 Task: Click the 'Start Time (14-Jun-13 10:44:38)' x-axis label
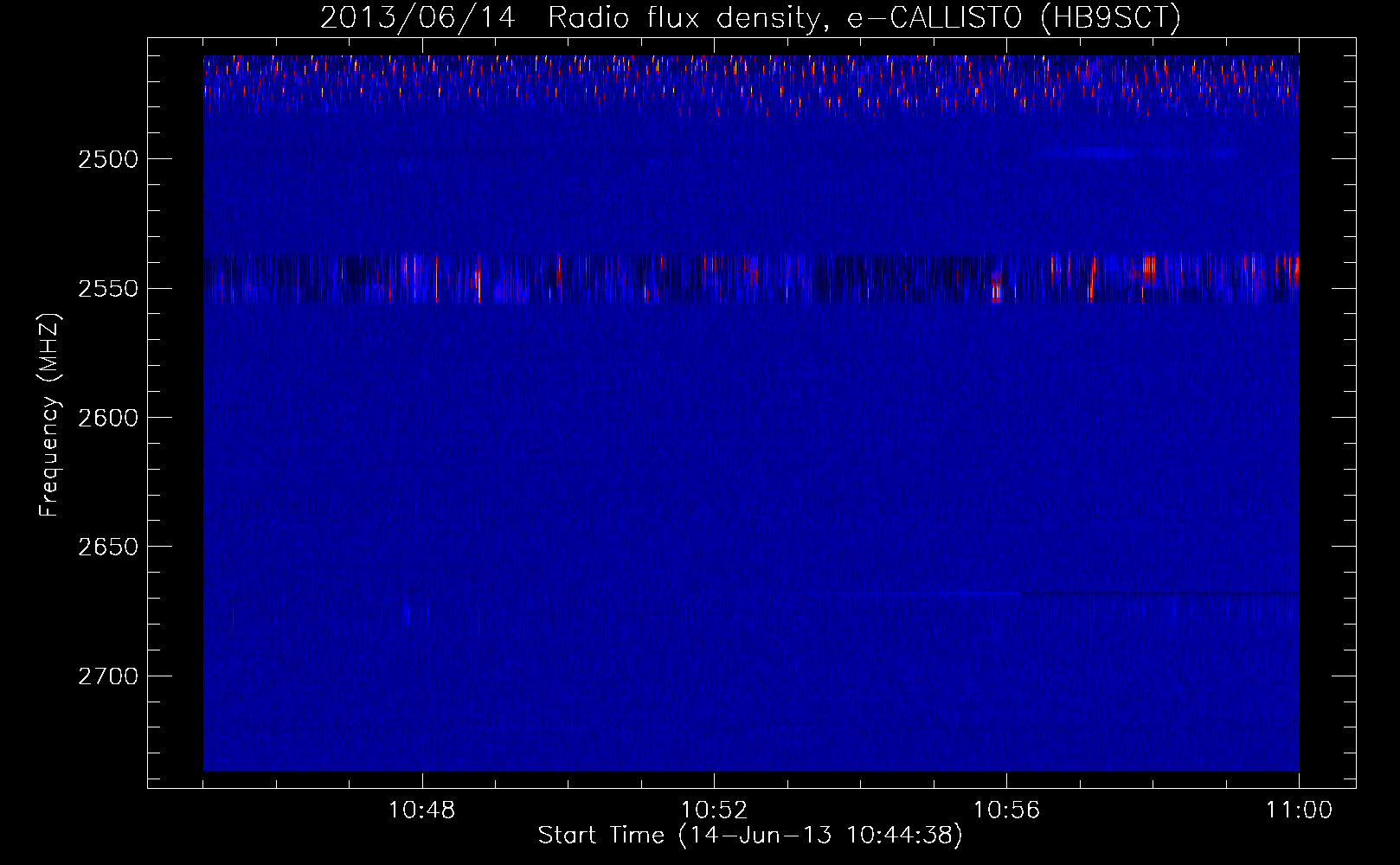pyautogui.click(x=750, y=836)
